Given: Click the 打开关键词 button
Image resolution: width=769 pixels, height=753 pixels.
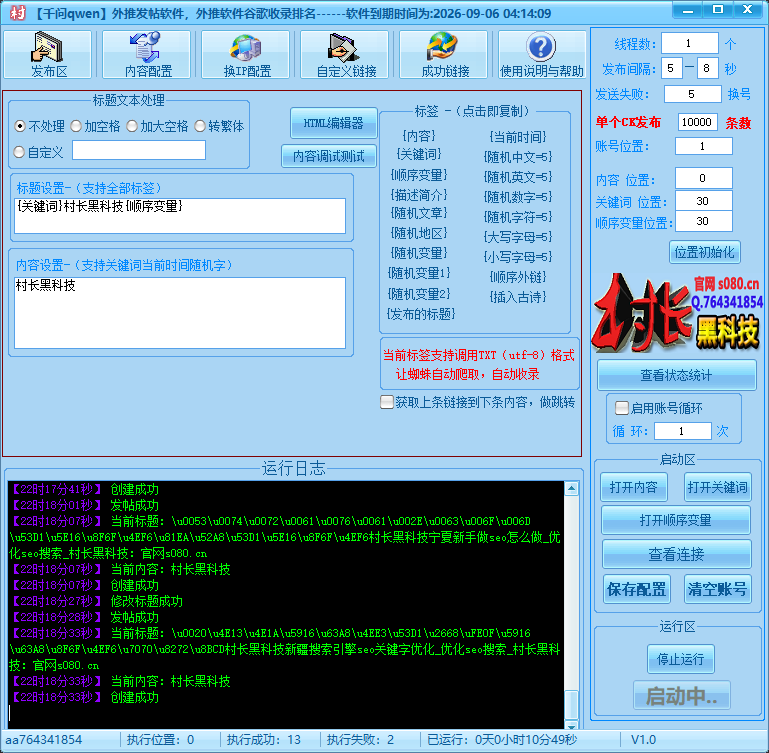Looking at the screenshot, I should (718, 487).
